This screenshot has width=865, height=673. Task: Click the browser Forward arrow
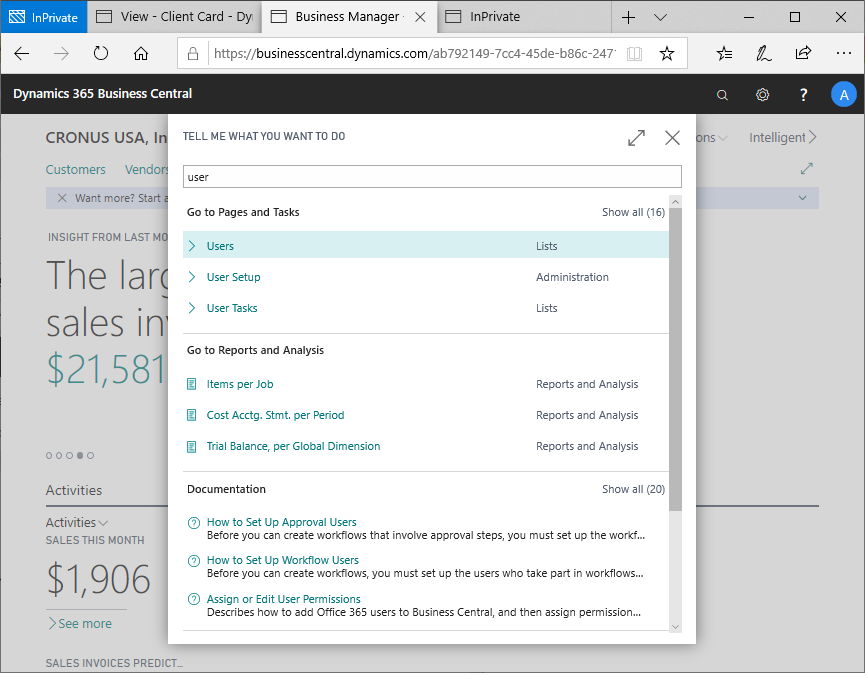[61, 54]
